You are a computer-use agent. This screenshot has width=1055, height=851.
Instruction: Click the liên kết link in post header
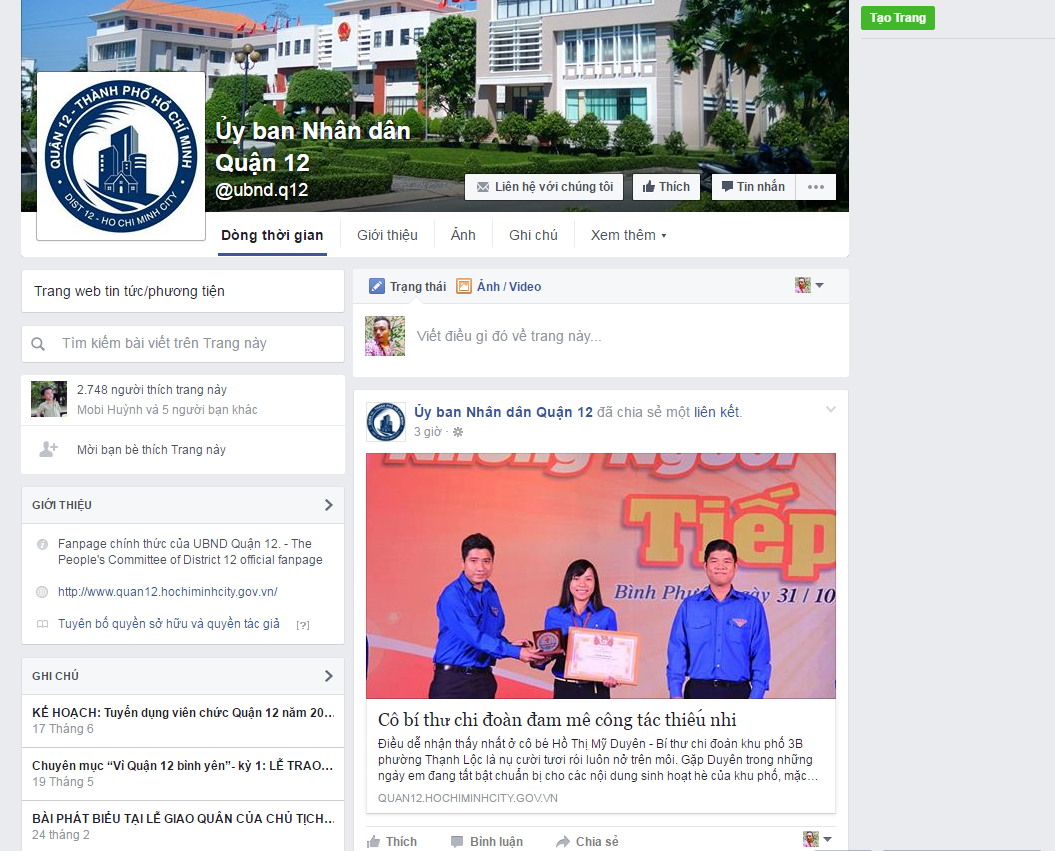click(x=716, y=412)
